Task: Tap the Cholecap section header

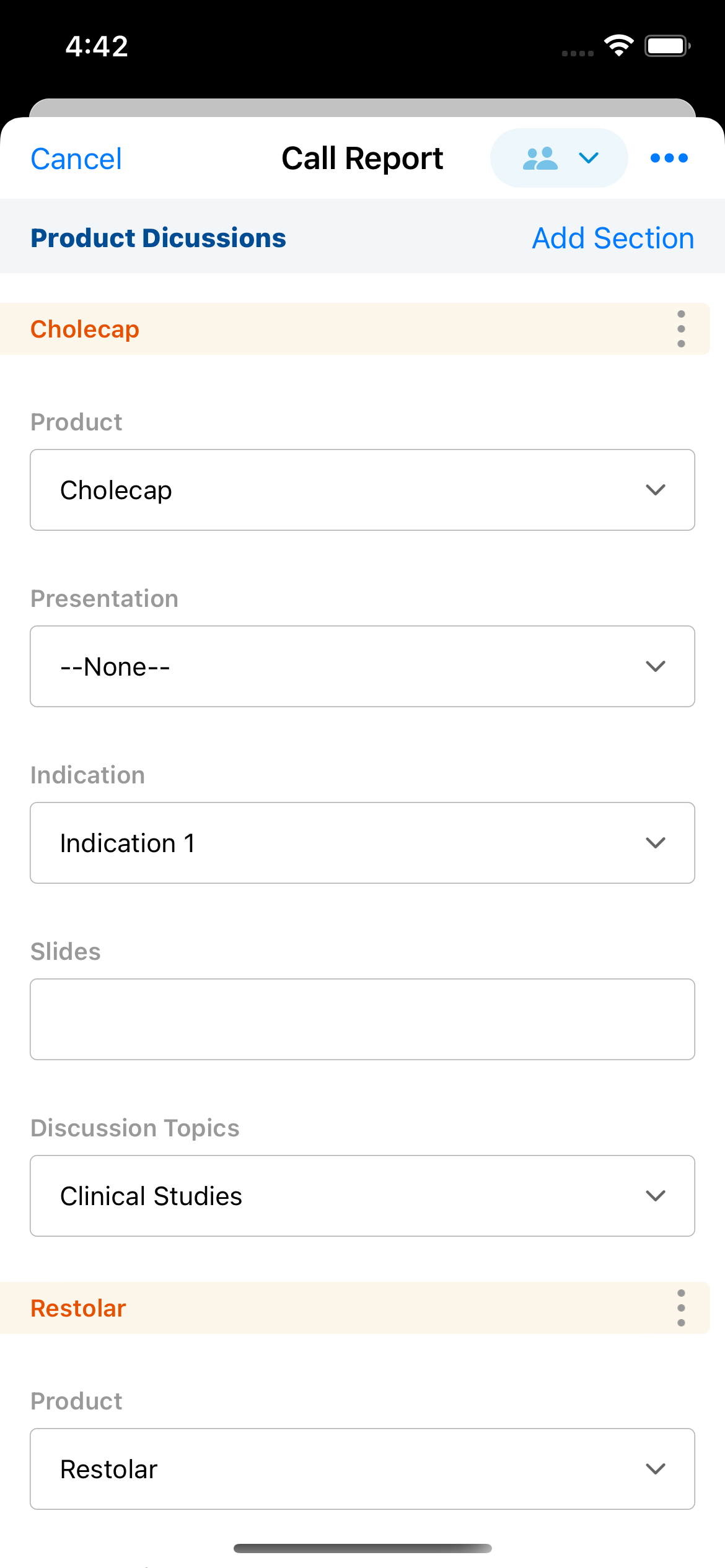Action: (x=85, y=329)
